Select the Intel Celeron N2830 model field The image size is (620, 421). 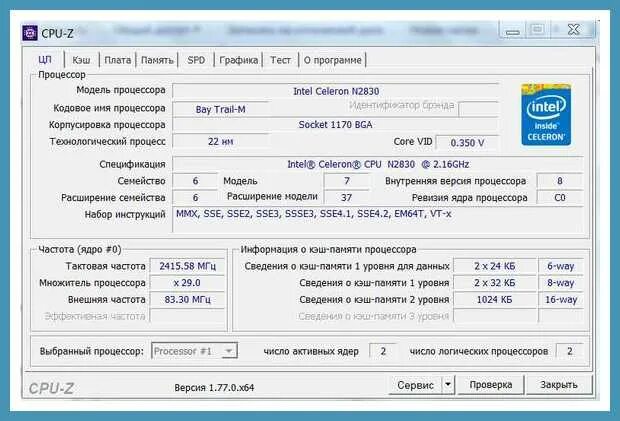click(336, 91)
